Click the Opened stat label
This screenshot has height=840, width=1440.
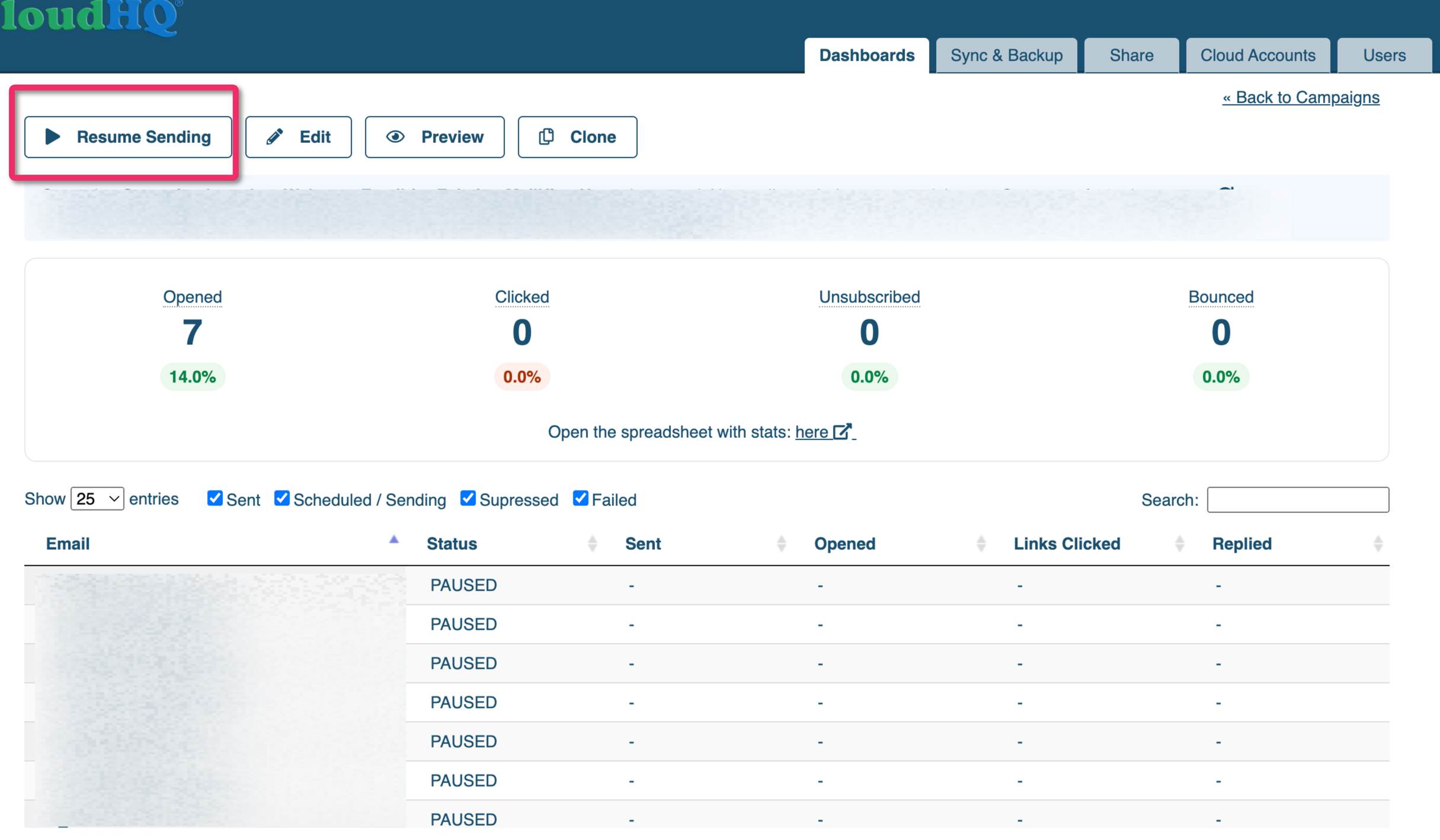pos(193,297)
